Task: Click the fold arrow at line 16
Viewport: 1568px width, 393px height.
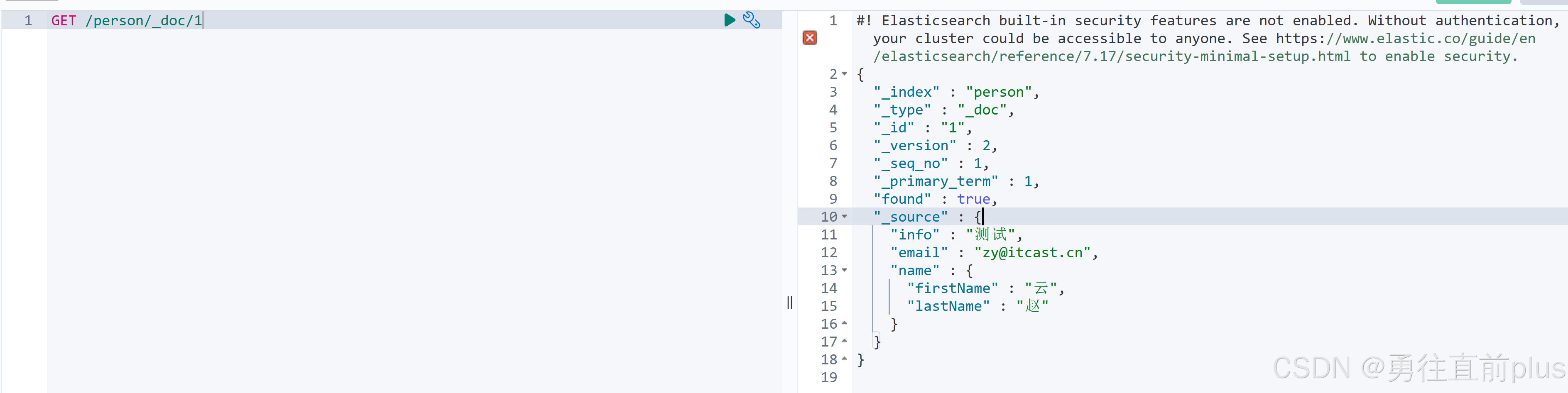Action: [x=845, y=324]
